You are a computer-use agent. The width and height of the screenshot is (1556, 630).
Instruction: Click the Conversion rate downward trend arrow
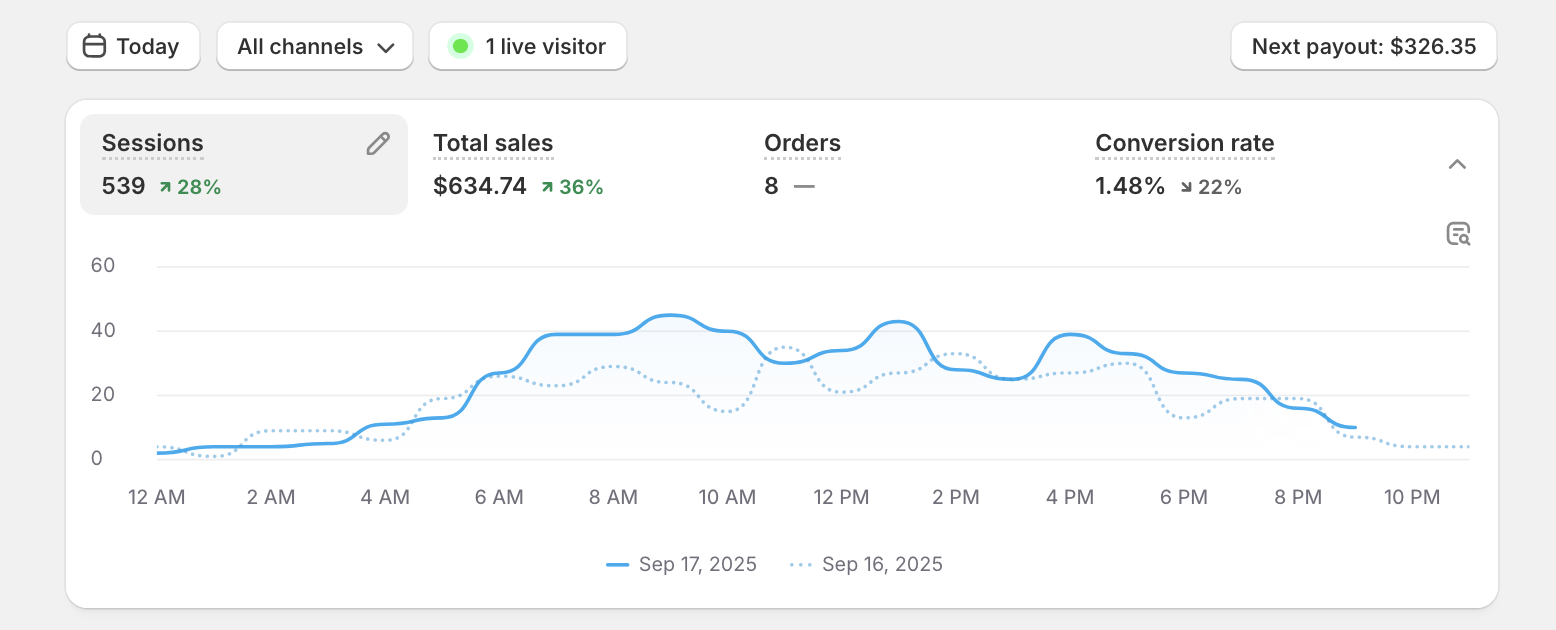[x=1186, y=187]
